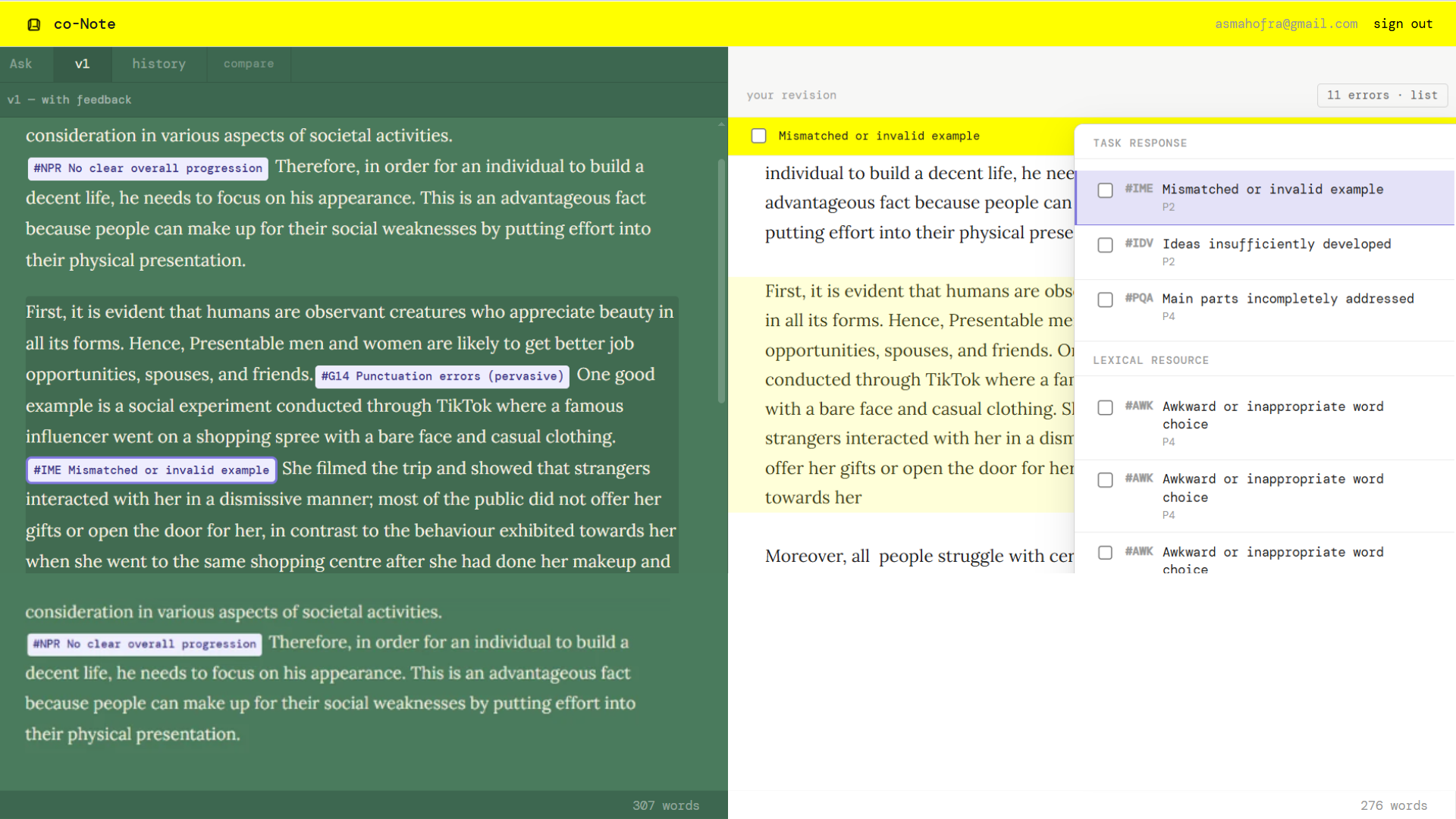
Task: Open the history tab
Action: pos(159,64)
